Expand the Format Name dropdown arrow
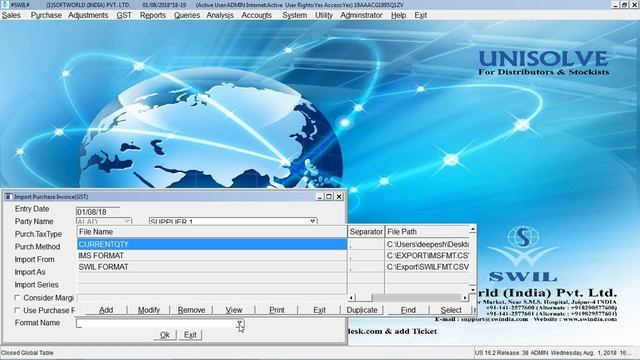The width and height of the screenshot is (640, 360). coord(240,324)
